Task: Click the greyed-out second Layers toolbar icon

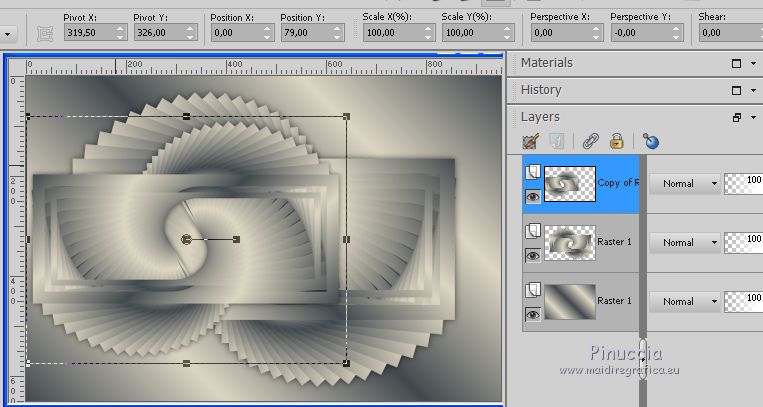Action: click(556, 142)
